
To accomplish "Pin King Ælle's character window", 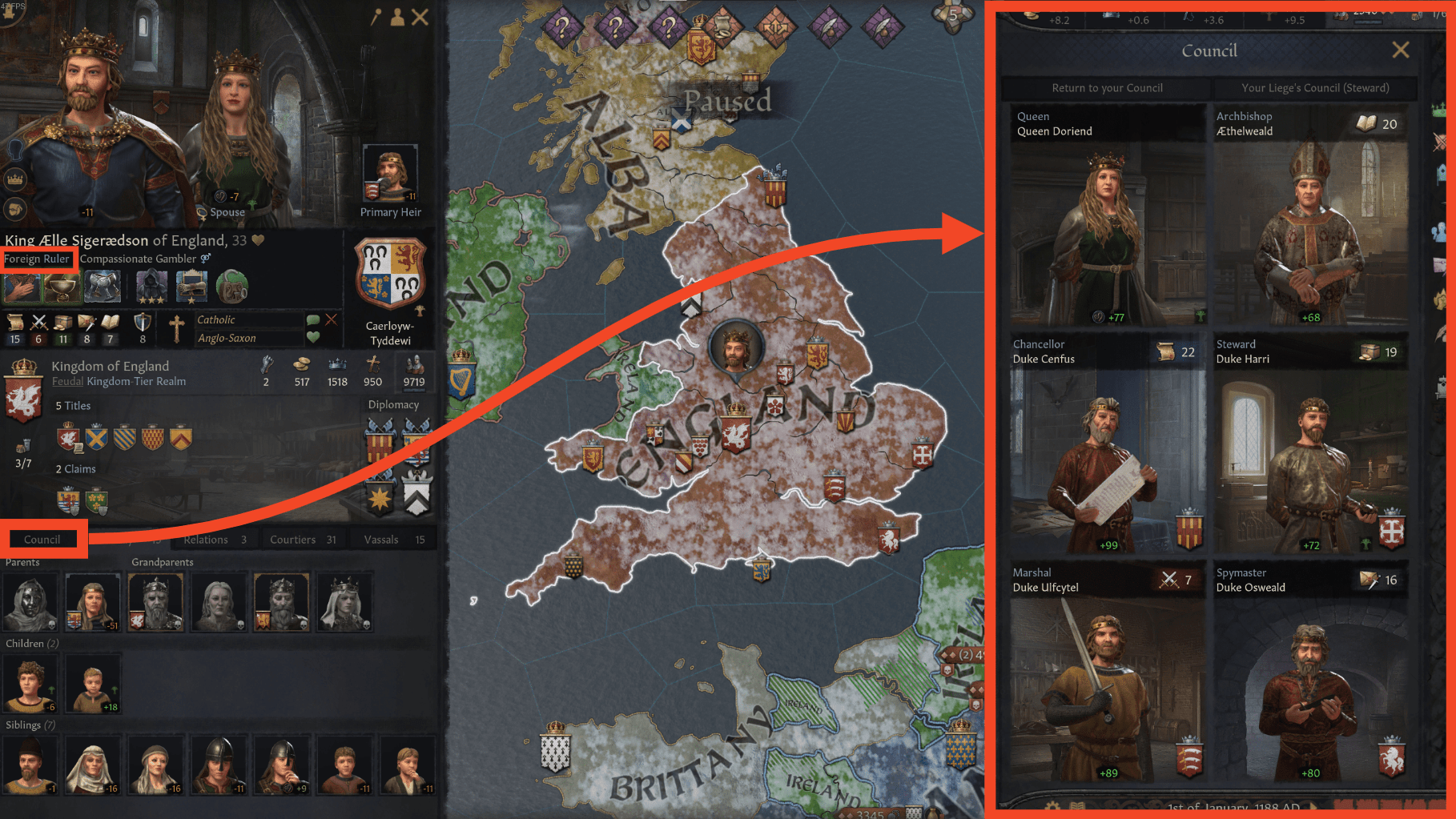I will pyautogui.click(x=376, y=17).
